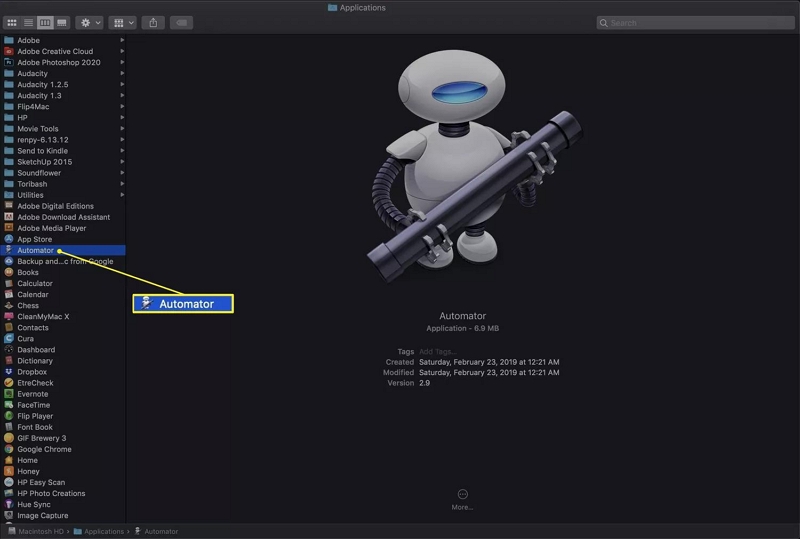Focus the Search field
Image resolution: width=800 pixels, height=539 pixels.
(x=695, y=23)
